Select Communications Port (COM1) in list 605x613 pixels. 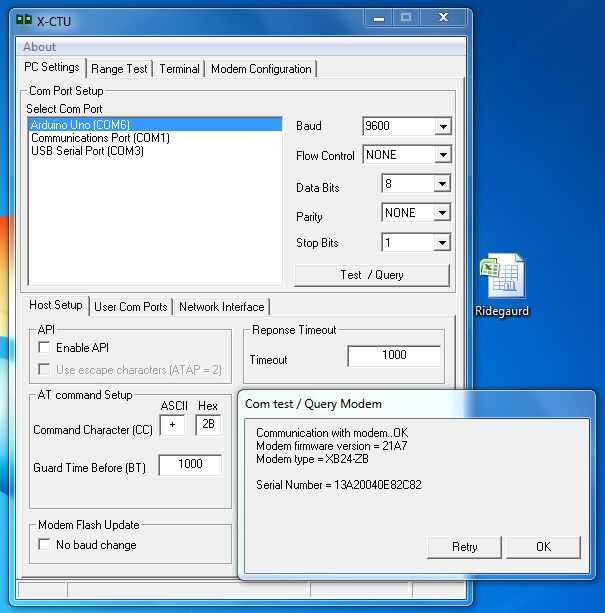155,138
